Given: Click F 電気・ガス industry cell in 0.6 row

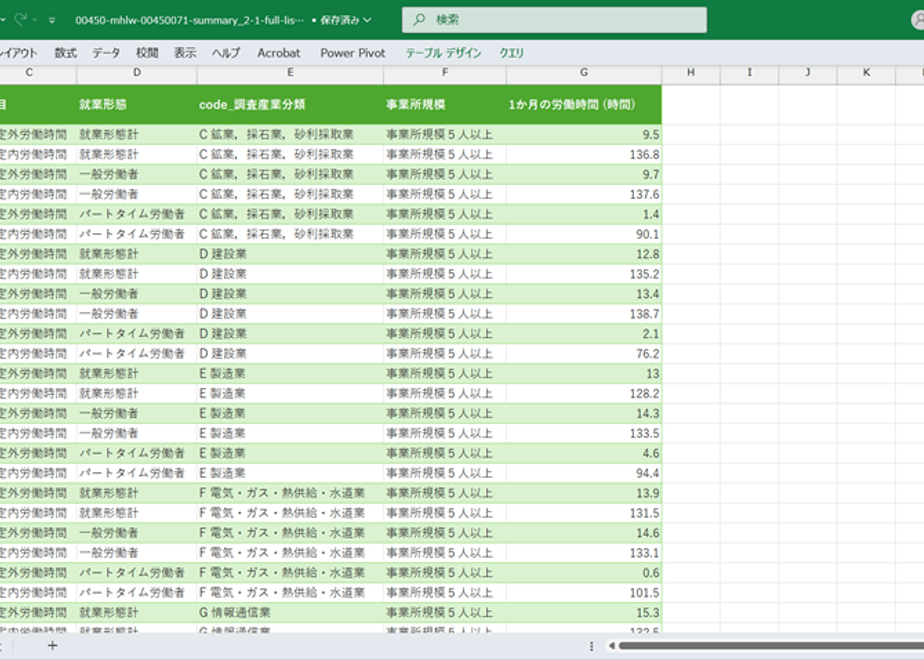Looking at the screenshot, I should click(x=290, y=573).
